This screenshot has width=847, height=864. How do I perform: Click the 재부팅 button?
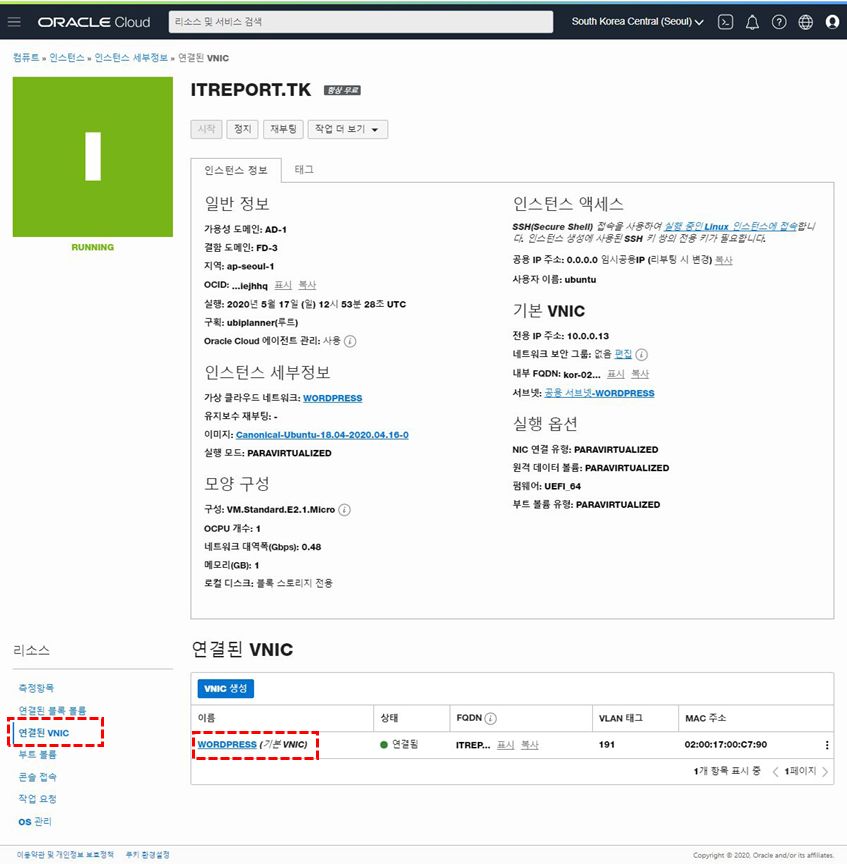[283, 129]
